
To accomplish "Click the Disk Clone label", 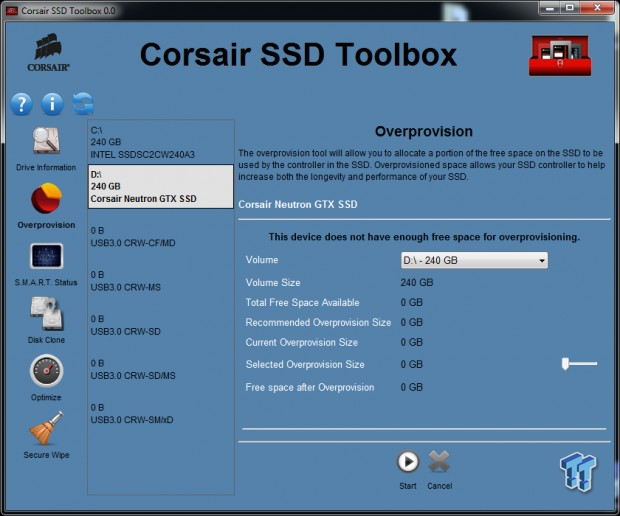I will point(46,340).
